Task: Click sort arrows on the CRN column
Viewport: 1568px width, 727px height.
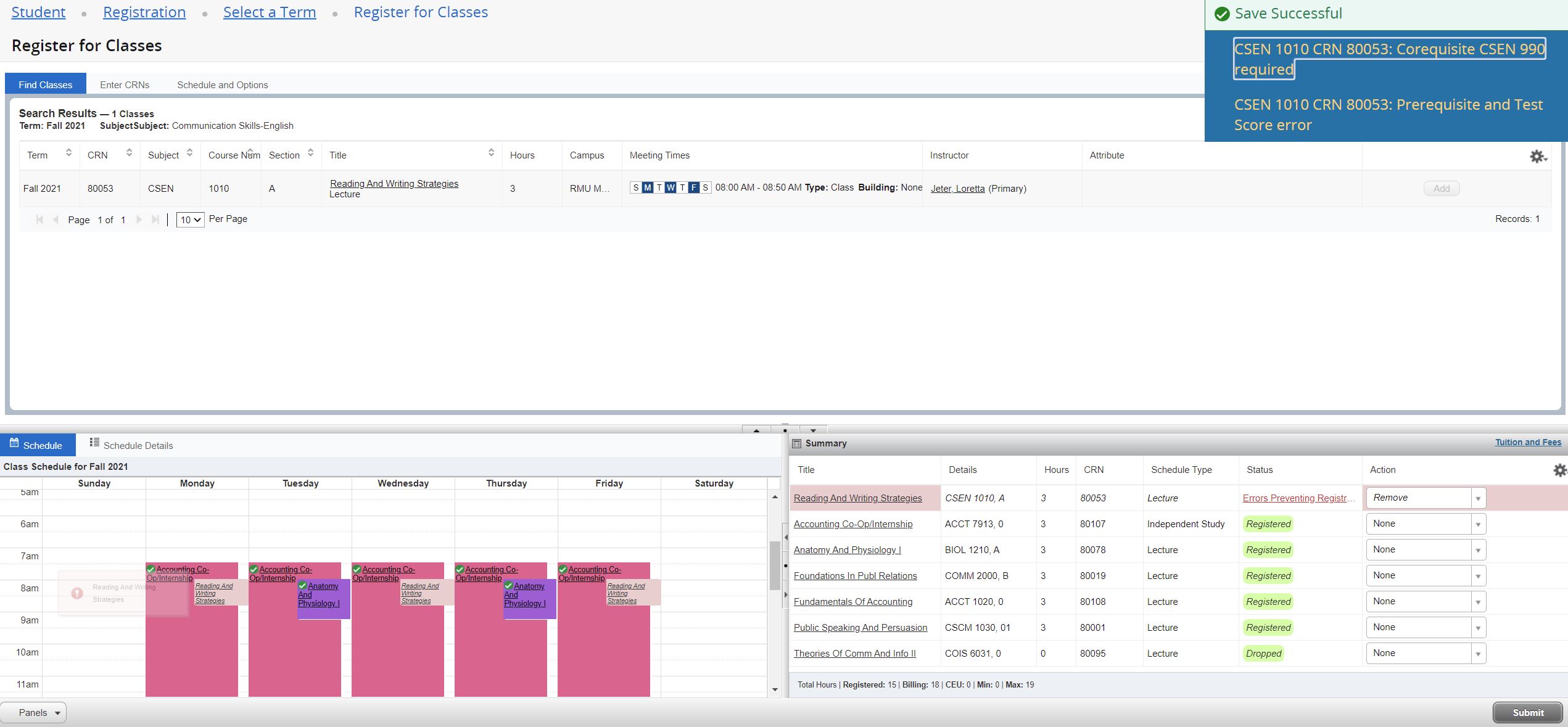Action: click(x=129, y=152)
